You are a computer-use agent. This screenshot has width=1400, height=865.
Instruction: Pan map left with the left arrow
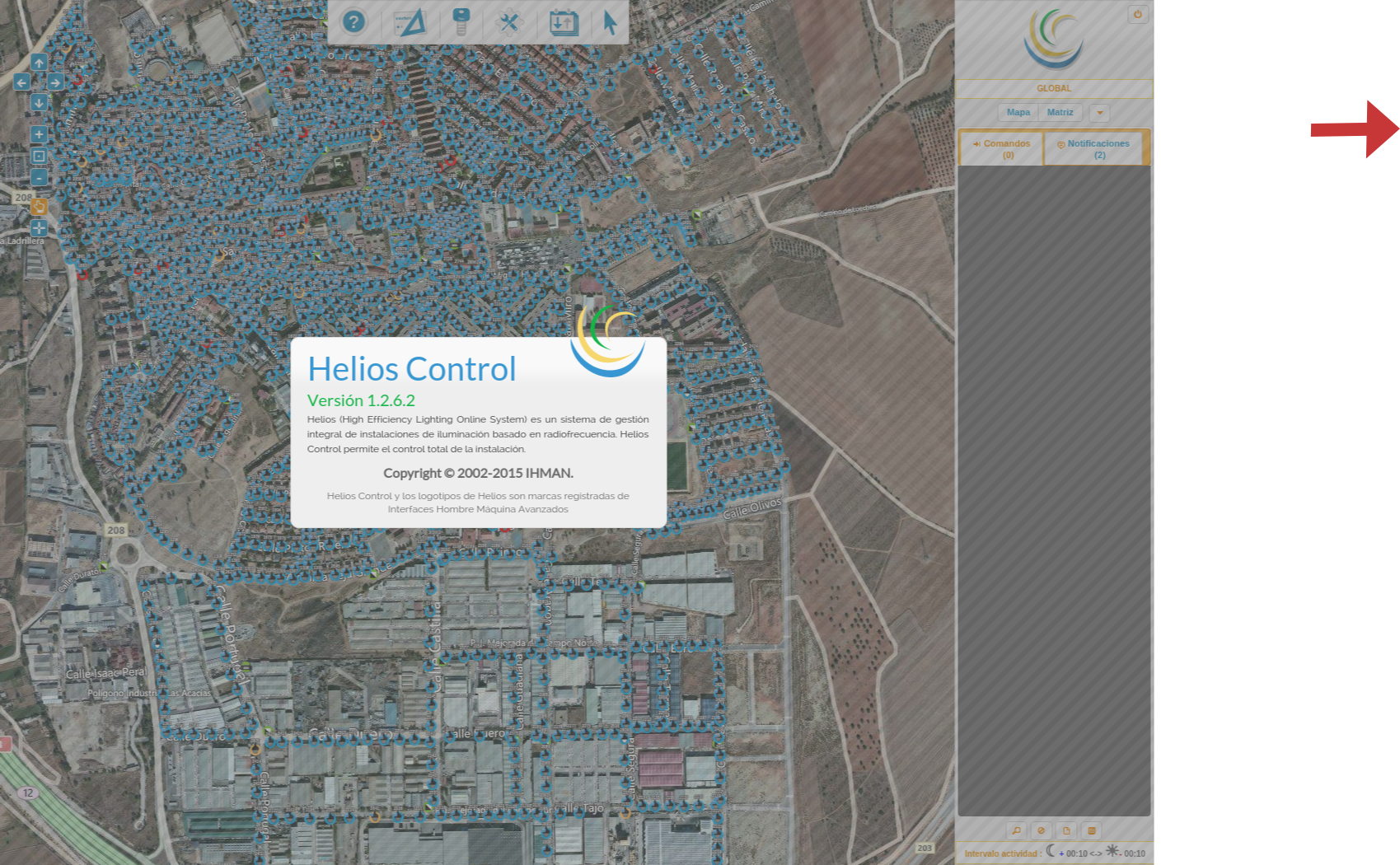tap(22, 82)
